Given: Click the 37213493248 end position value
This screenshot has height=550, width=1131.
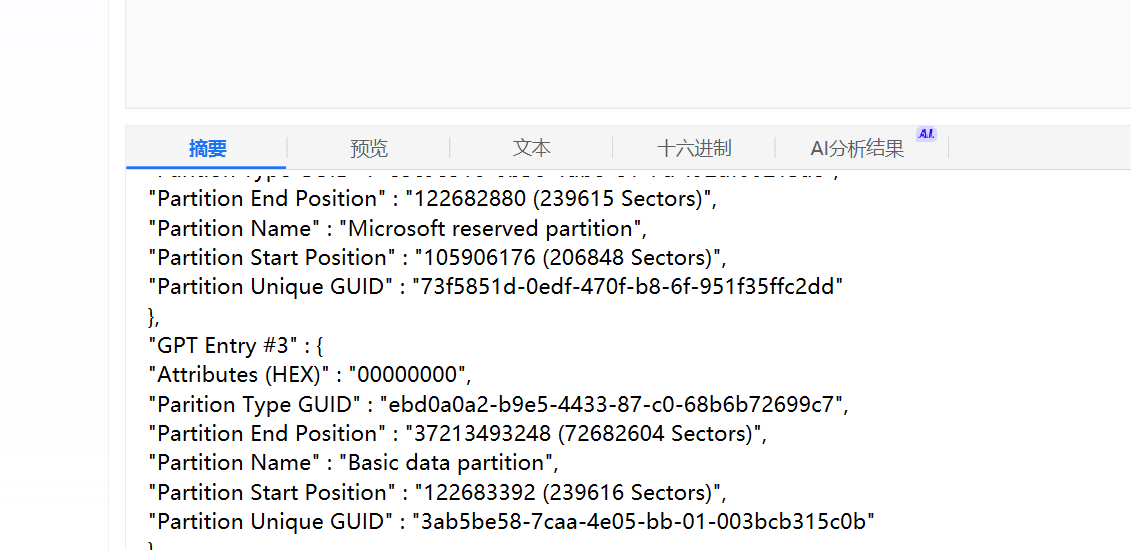Looking at the screenshot, I should tap(580, 433).
